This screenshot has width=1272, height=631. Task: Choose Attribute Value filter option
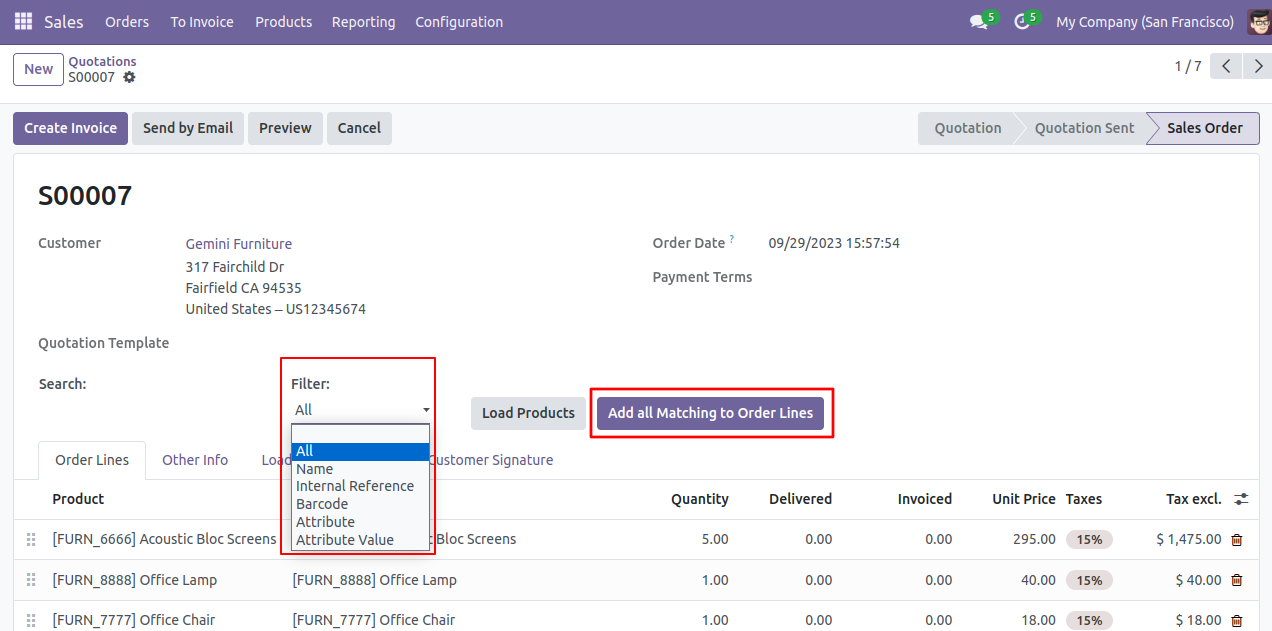point(360,540)
